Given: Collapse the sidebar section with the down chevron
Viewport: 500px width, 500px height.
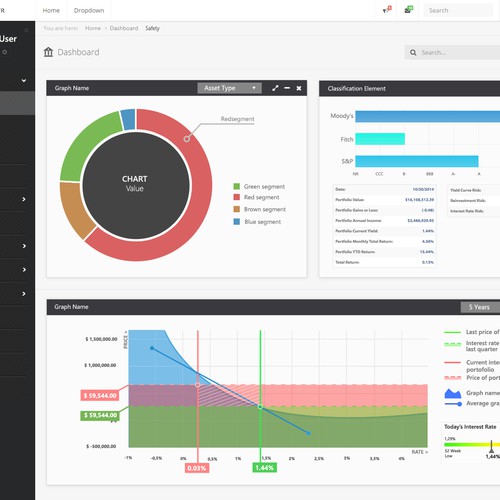Looking at the screenshot, I should pyautogui.click(x=24, y=80).
